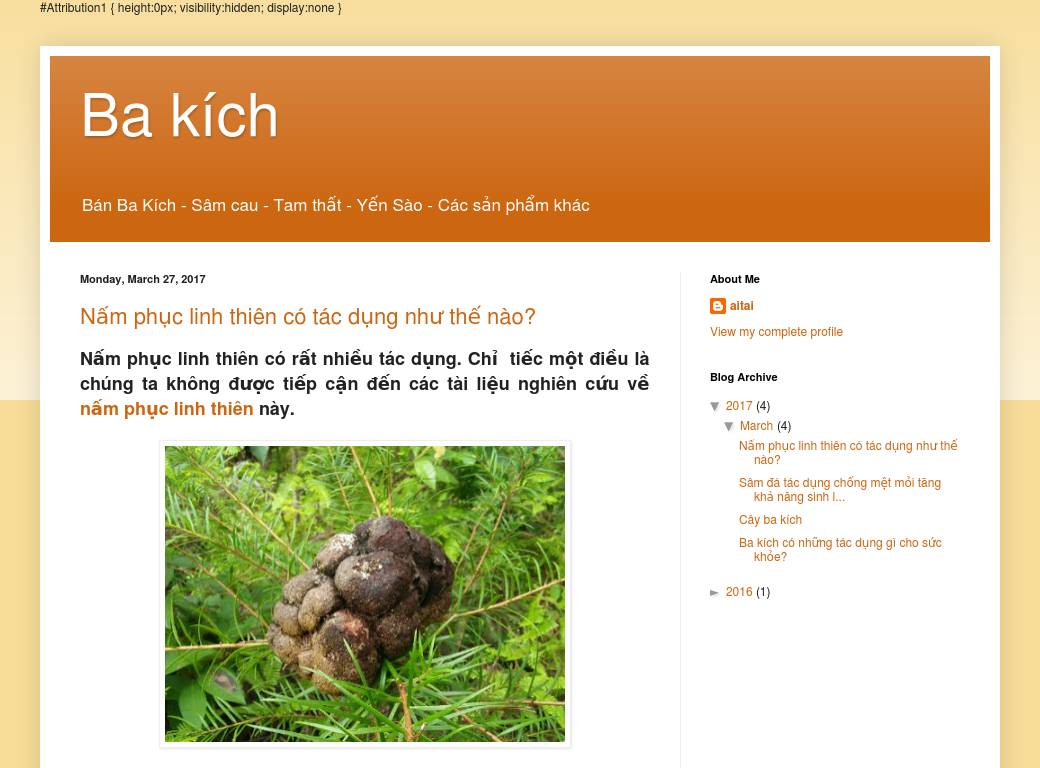Viewport: 1040px width, 768px height.
Task: Click the post title 'Nấm phục linh thiên có tác dụng như thế nào?'
Action: coord(308,316)
